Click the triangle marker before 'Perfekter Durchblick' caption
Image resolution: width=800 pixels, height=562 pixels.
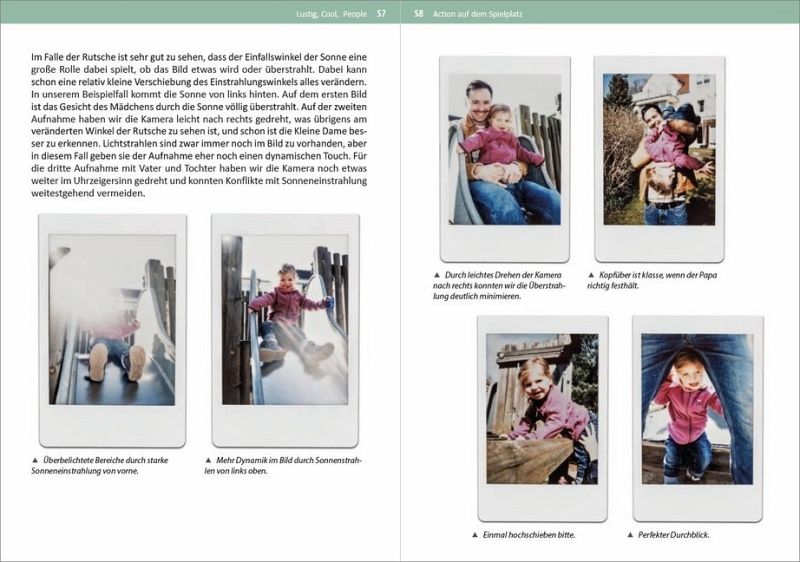pos(629,535)
